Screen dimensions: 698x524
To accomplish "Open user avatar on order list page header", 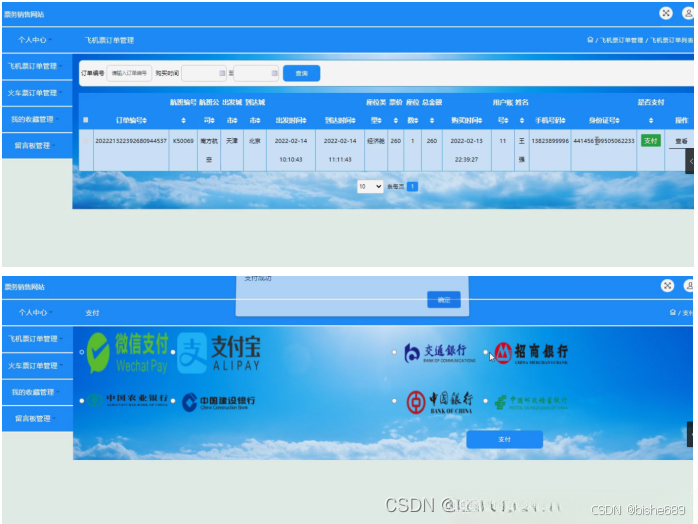I will coord(688,13).
